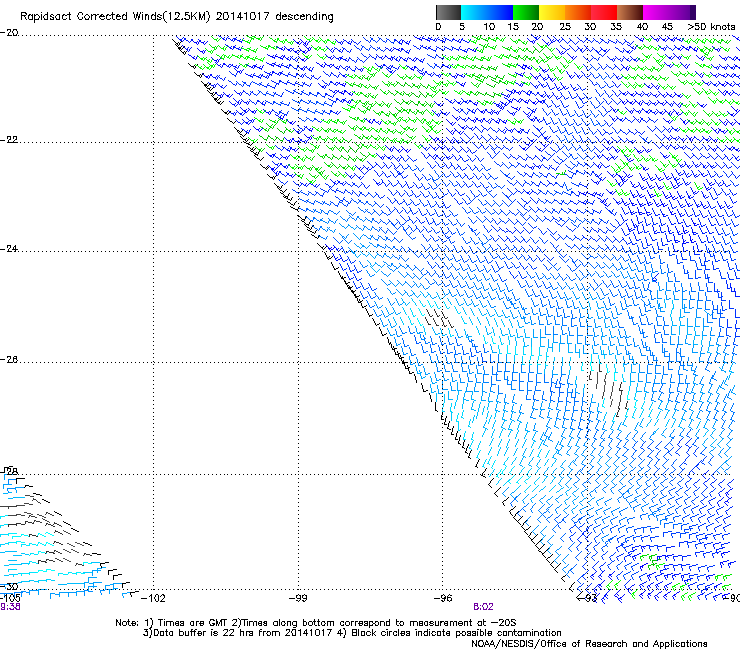
Task: Click the date '20141017' in the title
Action: pyautogui.click(x=243, y=16)
